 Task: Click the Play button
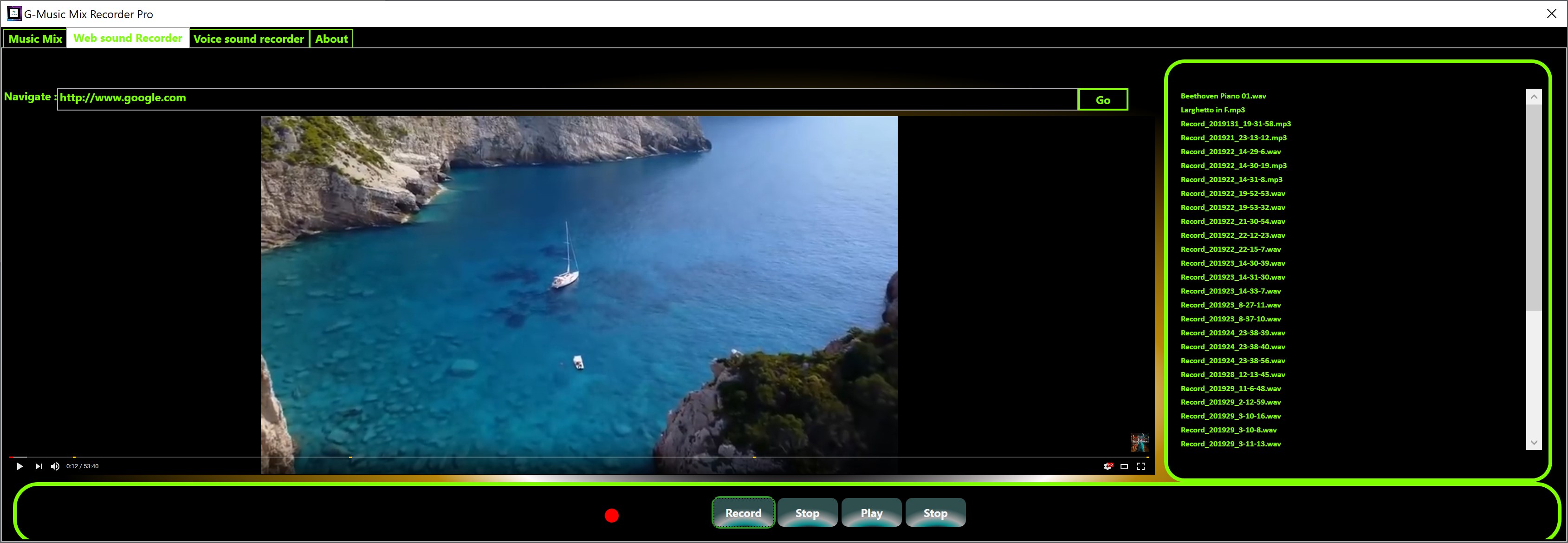871,512
